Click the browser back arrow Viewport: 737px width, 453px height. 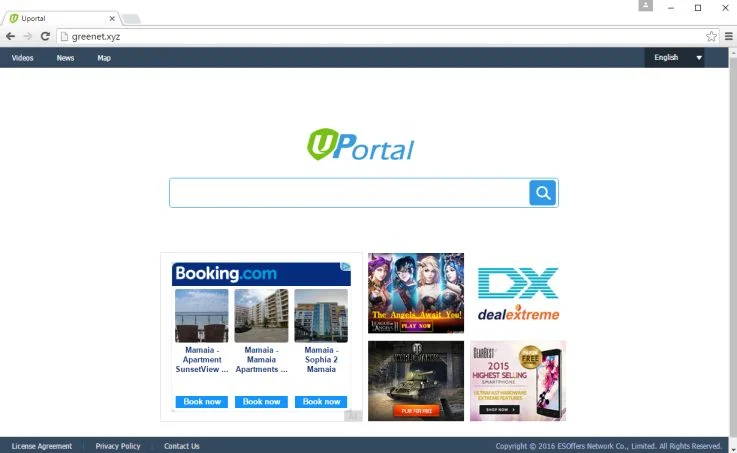[x=10, y=36]
